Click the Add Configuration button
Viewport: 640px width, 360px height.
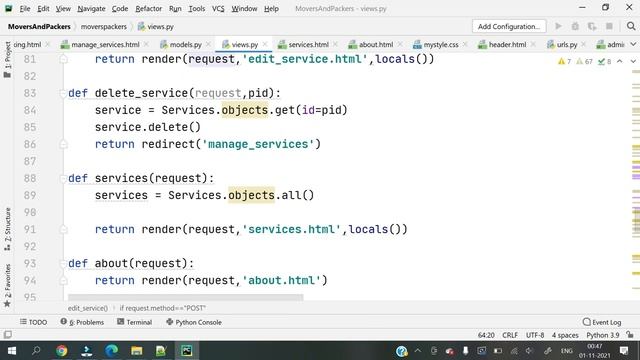tap(509, 27)
